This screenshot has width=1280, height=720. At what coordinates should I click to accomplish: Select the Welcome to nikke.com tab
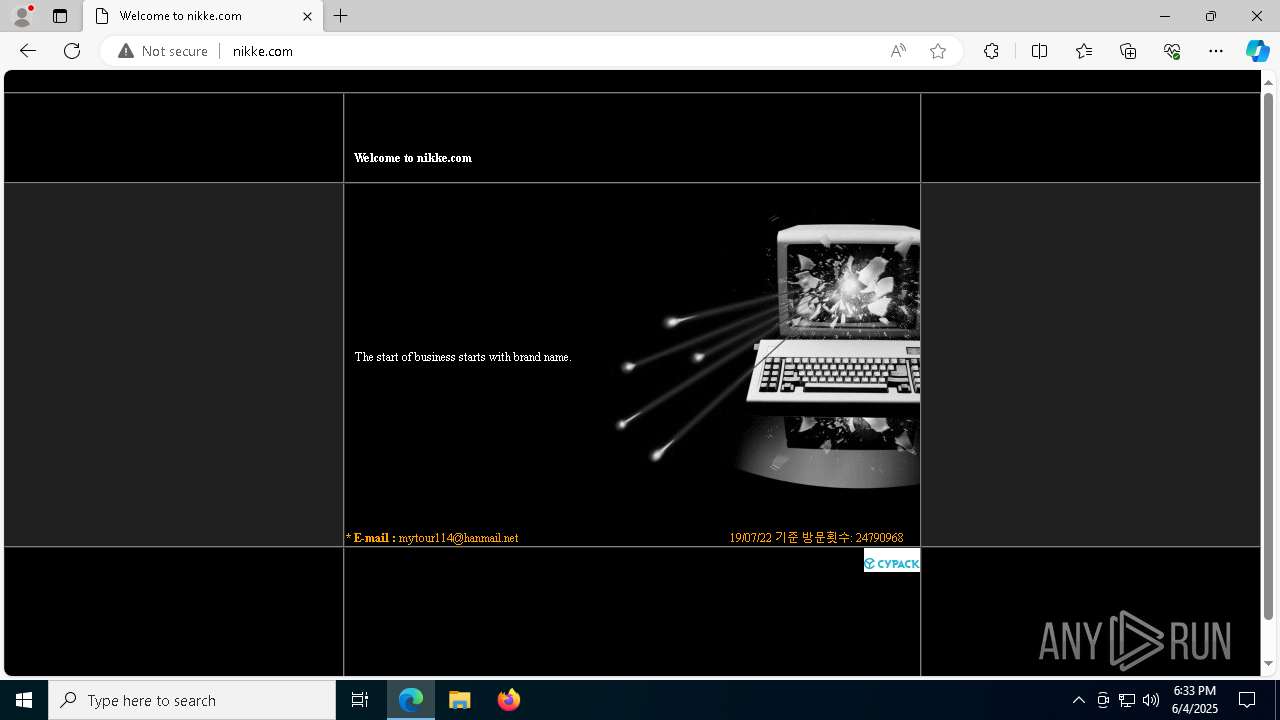[201, 16]
